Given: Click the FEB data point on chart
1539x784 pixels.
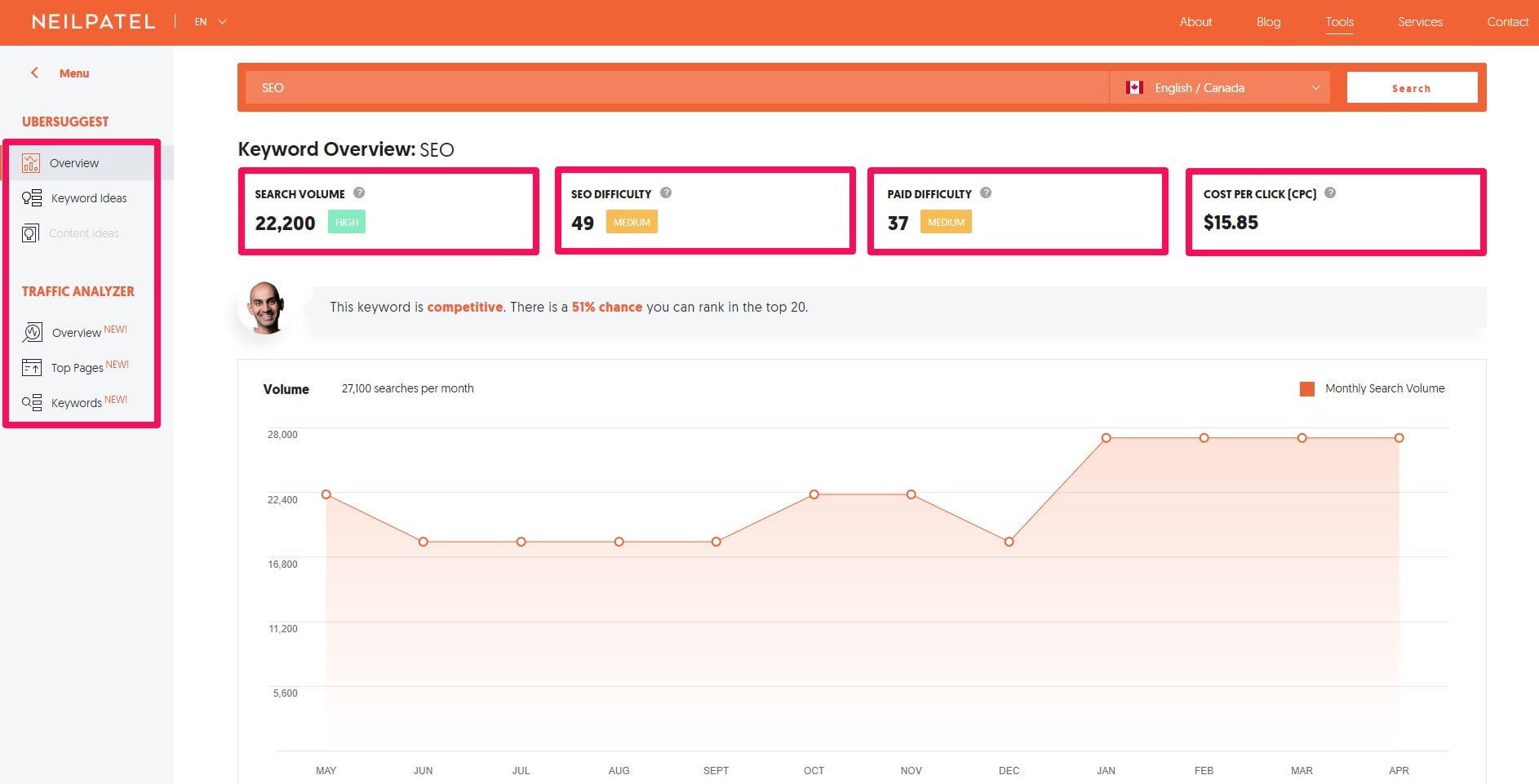Looking at the screenshot, I should point(1204,438).
